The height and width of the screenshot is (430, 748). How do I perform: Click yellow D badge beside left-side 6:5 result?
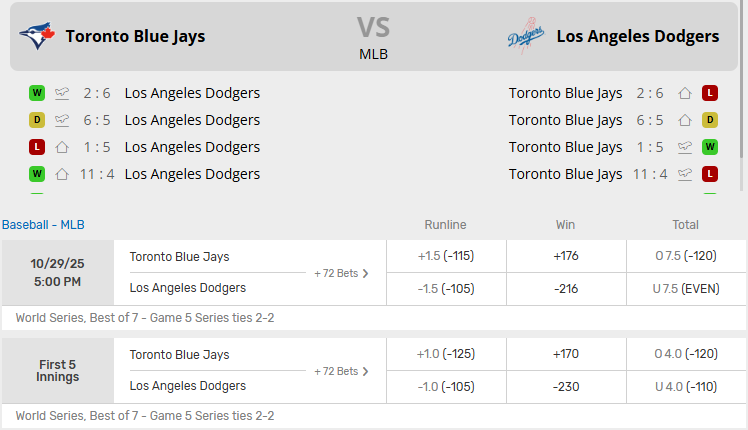37,120
